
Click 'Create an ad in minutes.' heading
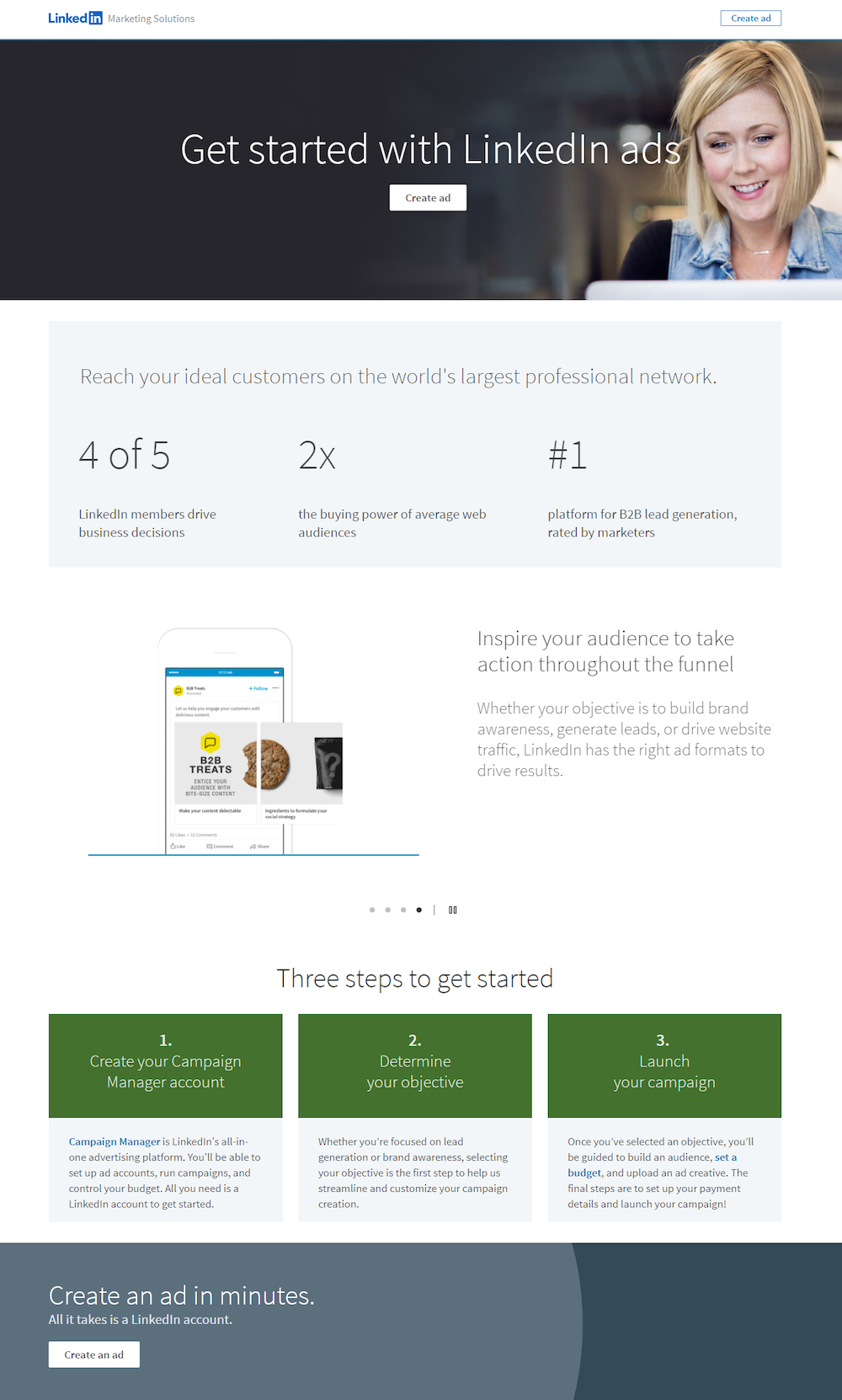[182, 1296]
